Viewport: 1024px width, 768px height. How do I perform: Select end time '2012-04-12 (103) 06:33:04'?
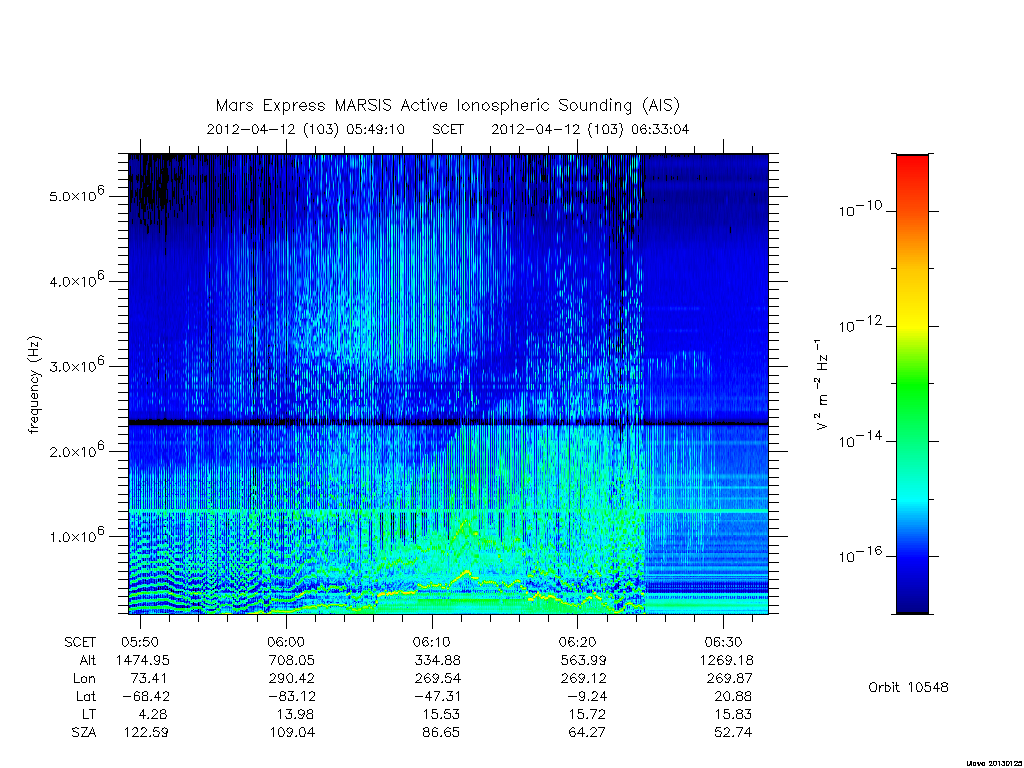[x=590, y=129]
